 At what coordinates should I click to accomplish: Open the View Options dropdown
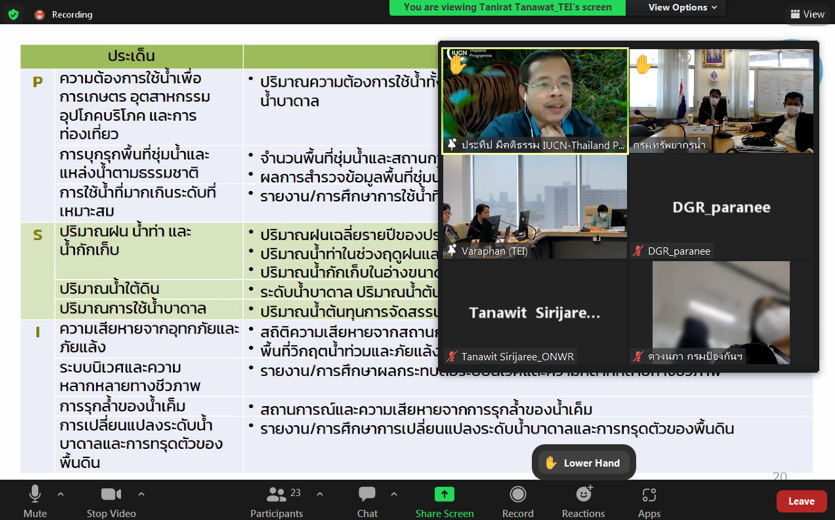[x=682, y=8]
